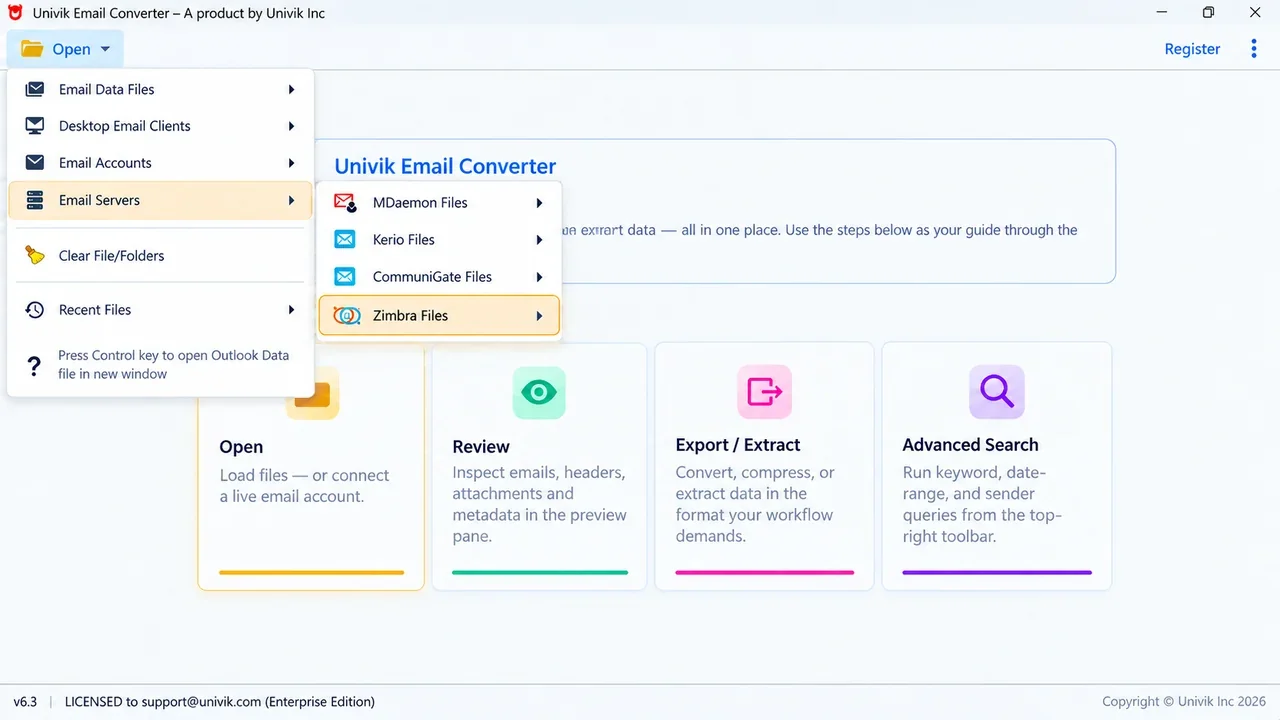Click the Recent Files history clock icon

35,310
